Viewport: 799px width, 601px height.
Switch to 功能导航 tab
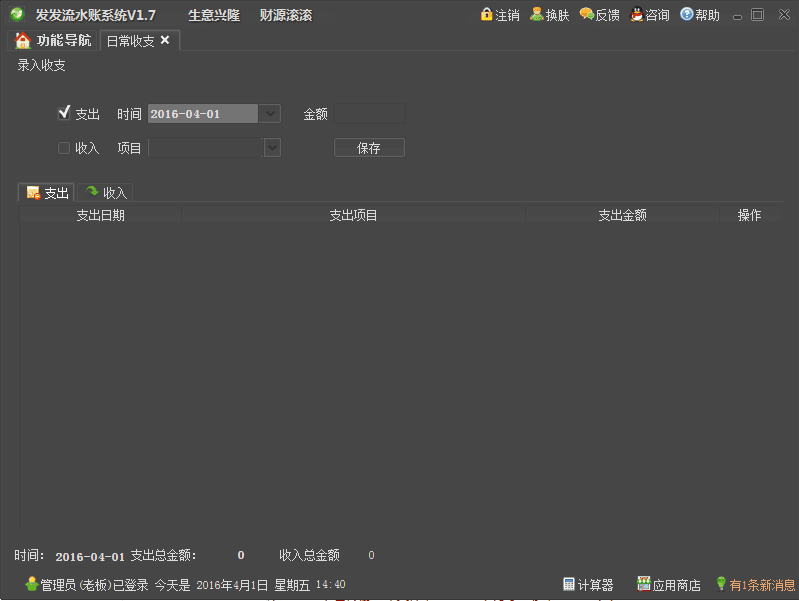(x=53, y=41)
